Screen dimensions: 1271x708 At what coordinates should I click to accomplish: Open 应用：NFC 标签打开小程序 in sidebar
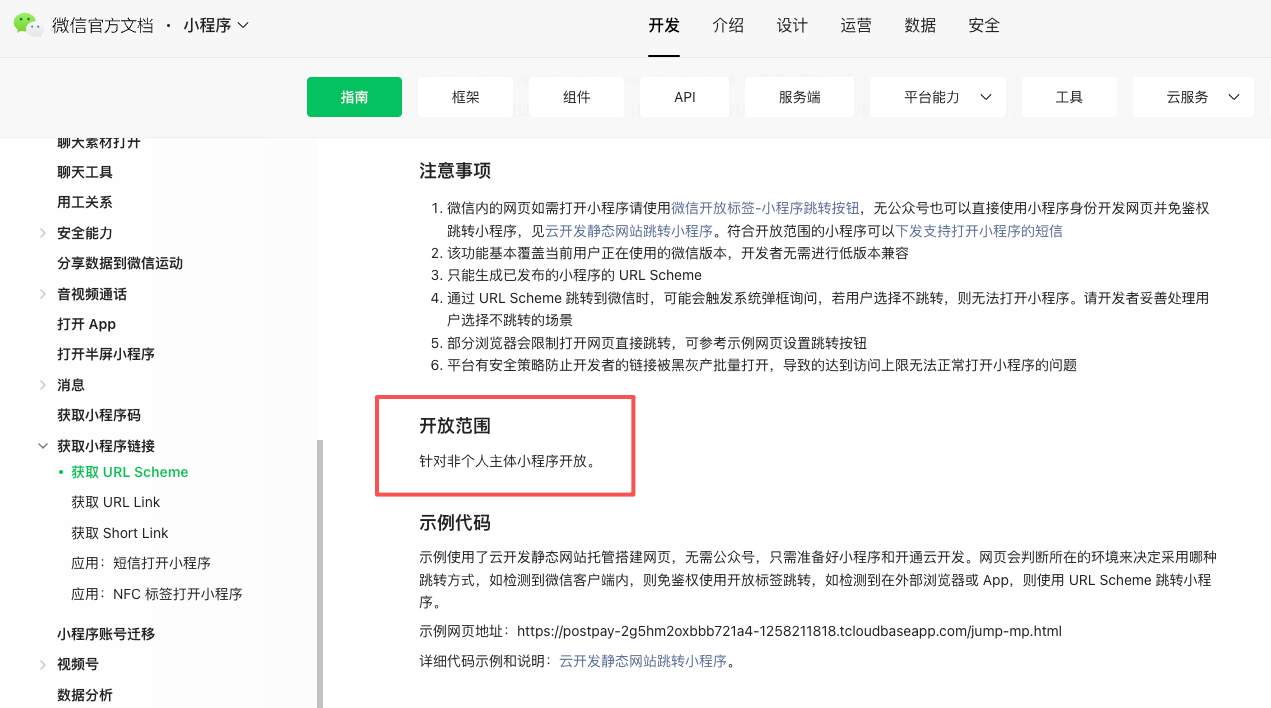157,594
